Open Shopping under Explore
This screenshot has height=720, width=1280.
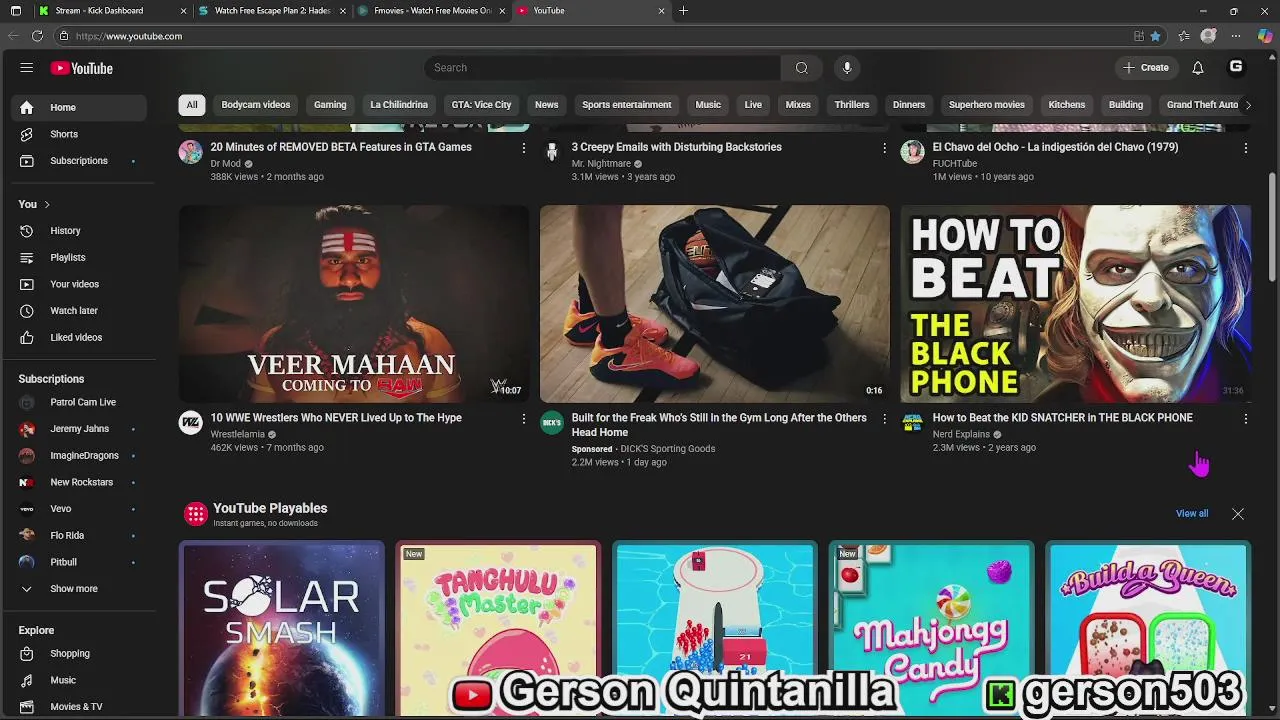tap(79, 654)
